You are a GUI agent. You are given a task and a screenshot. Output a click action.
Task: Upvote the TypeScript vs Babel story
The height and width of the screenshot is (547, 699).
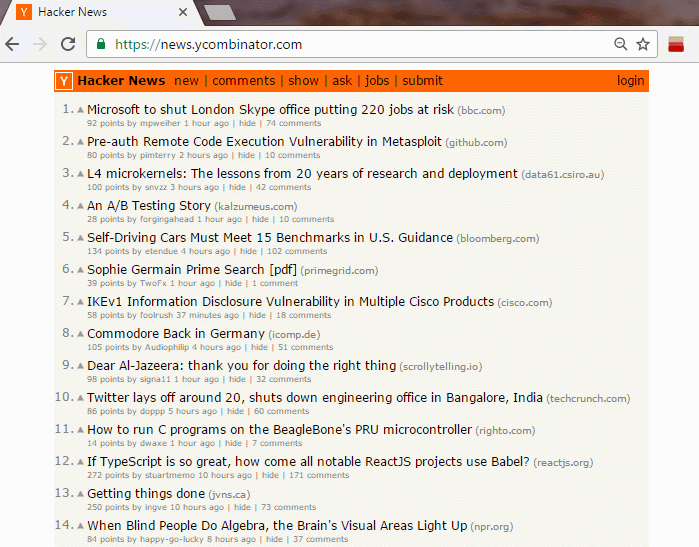[x=80, y=462]
